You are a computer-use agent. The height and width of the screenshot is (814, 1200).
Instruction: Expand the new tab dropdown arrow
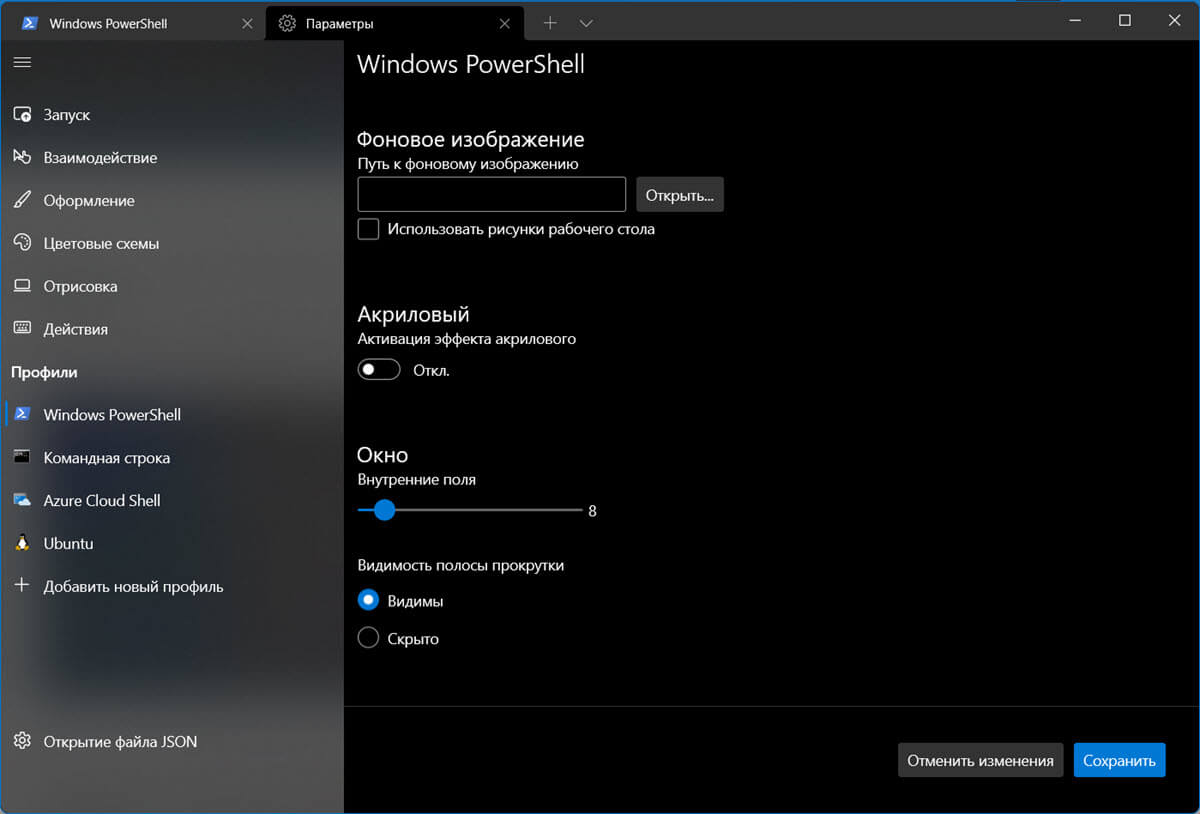click(x=586, y=22)
